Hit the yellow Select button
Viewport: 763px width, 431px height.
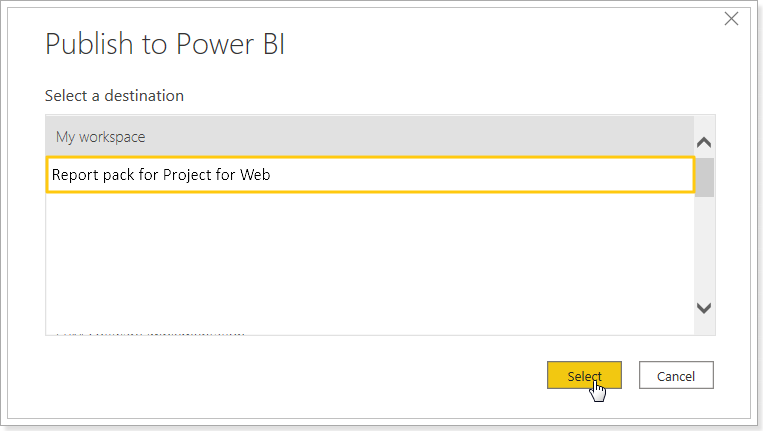584,375
